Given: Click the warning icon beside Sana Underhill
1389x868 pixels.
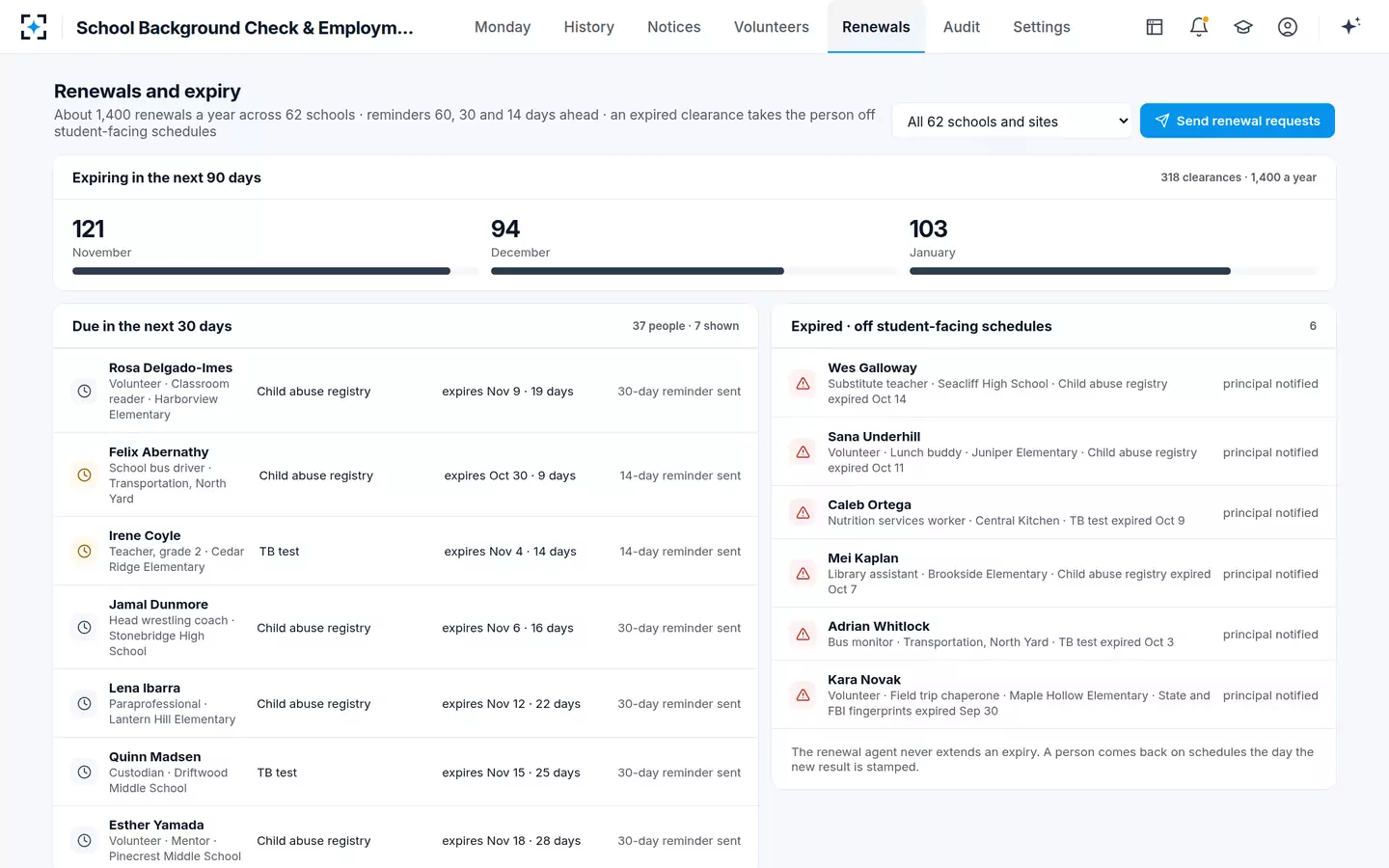Looking at the screenshot, I should [803, 452].
